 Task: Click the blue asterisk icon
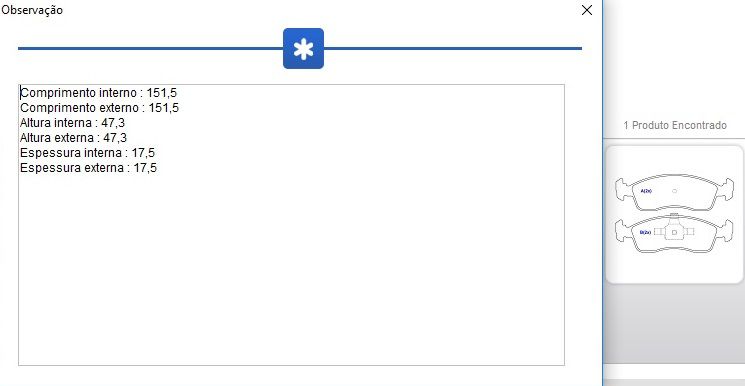(303, 48)
